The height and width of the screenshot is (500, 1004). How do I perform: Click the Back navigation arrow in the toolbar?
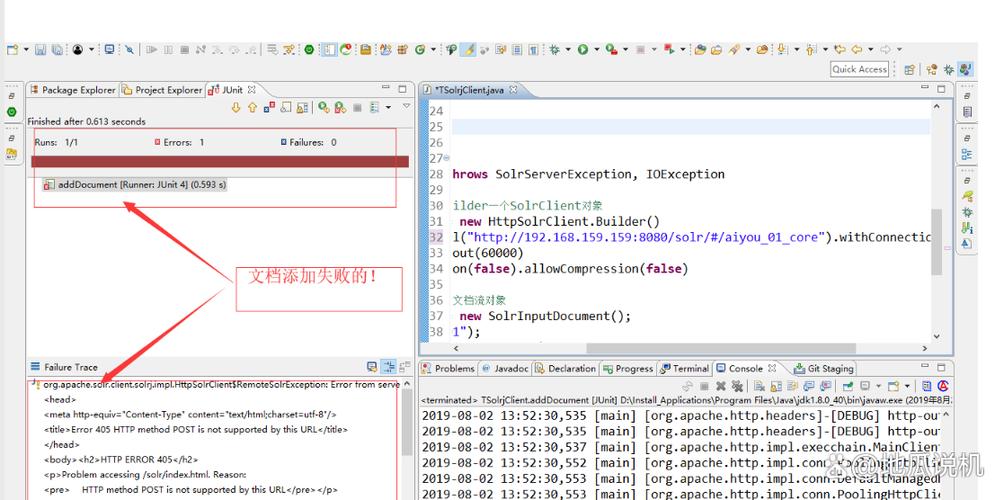(856, 49)
